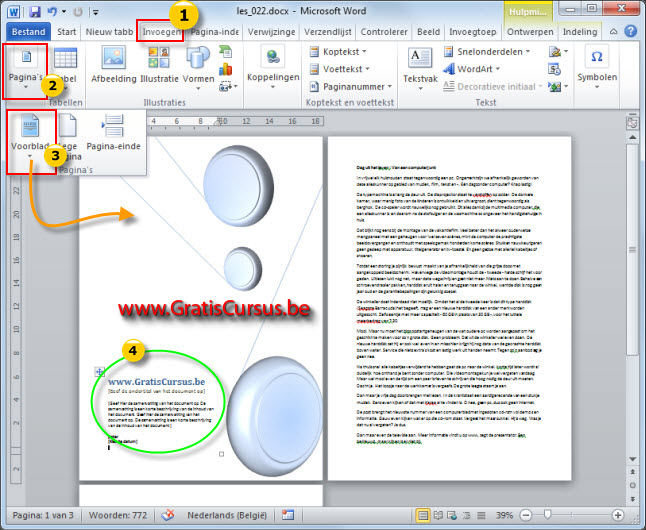Image resolution: width=646 pixels, height=530 pixels.
Task: Click the zoom out minus button
Action: pos(526,515)
